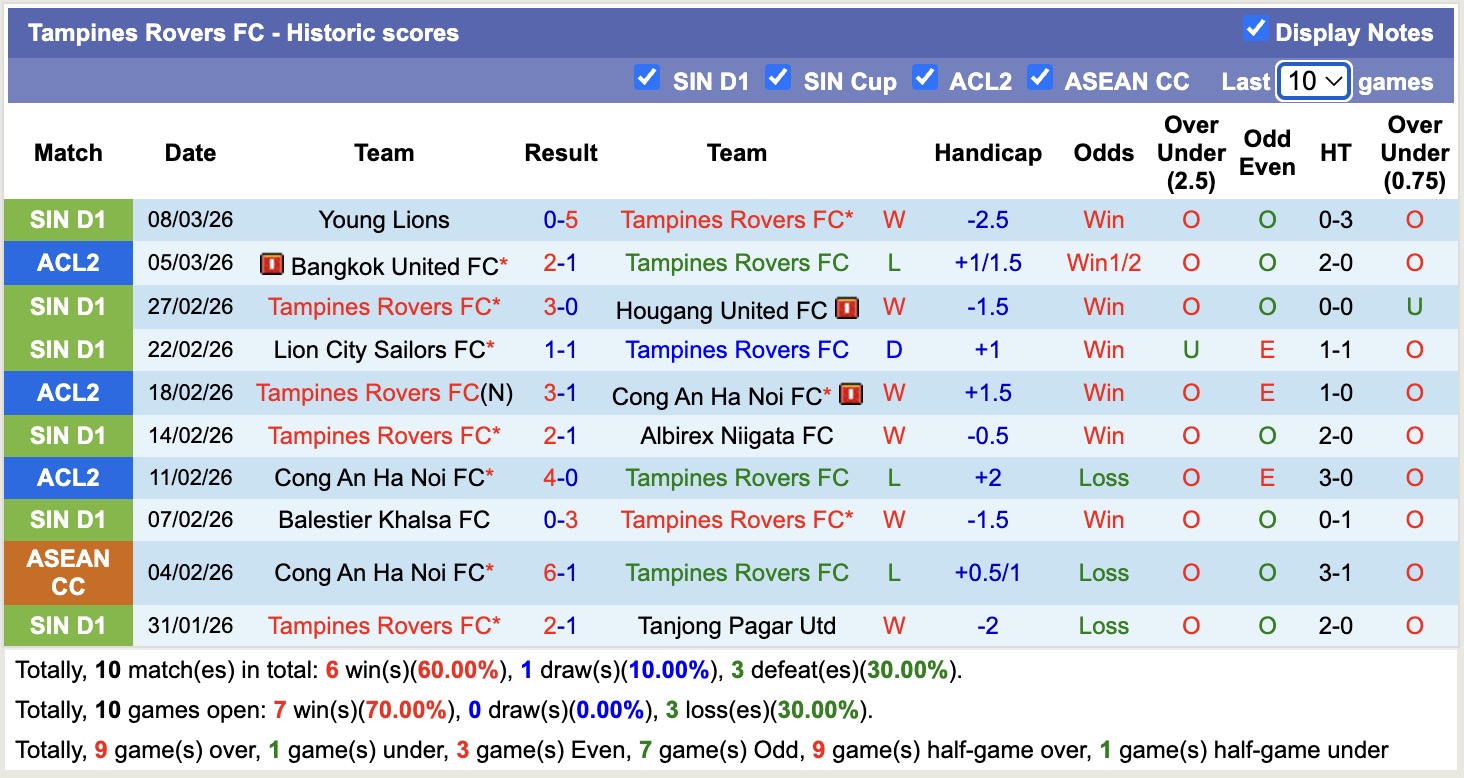The height and width of the screenshot is (778, 1464).
Task: Open the Tampines Rovers FC link in the first row
Action: 736,220
